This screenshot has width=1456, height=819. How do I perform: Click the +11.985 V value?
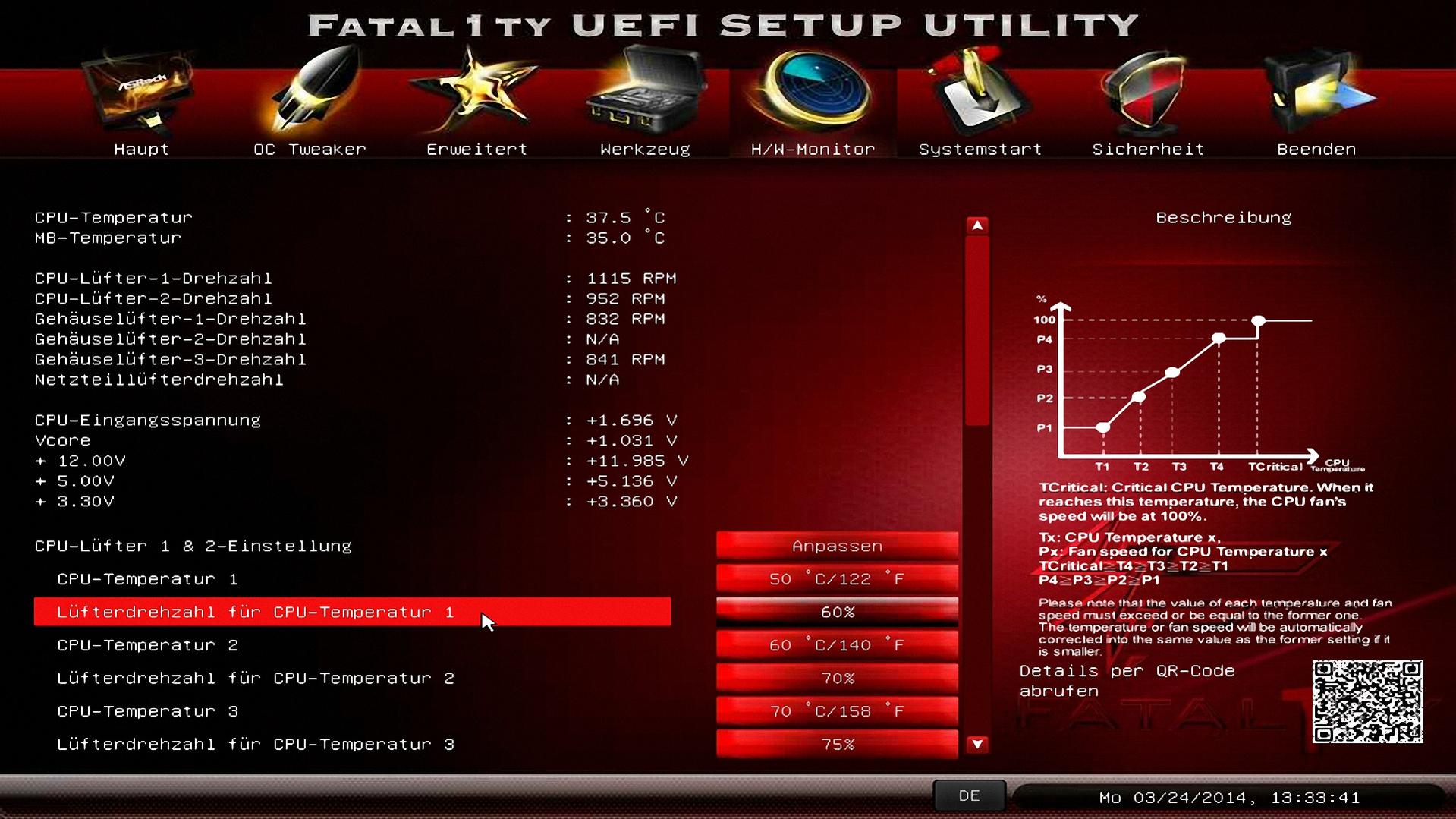coord(637,461)
